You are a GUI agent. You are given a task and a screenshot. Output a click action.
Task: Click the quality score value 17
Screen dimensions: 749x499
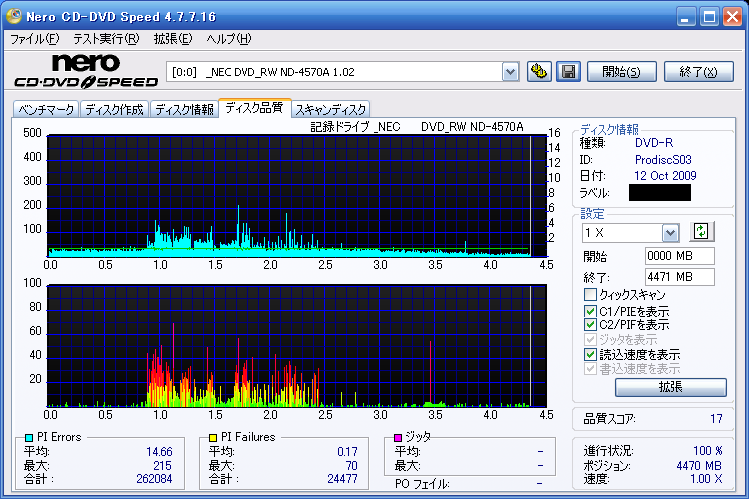pos(716,419)
